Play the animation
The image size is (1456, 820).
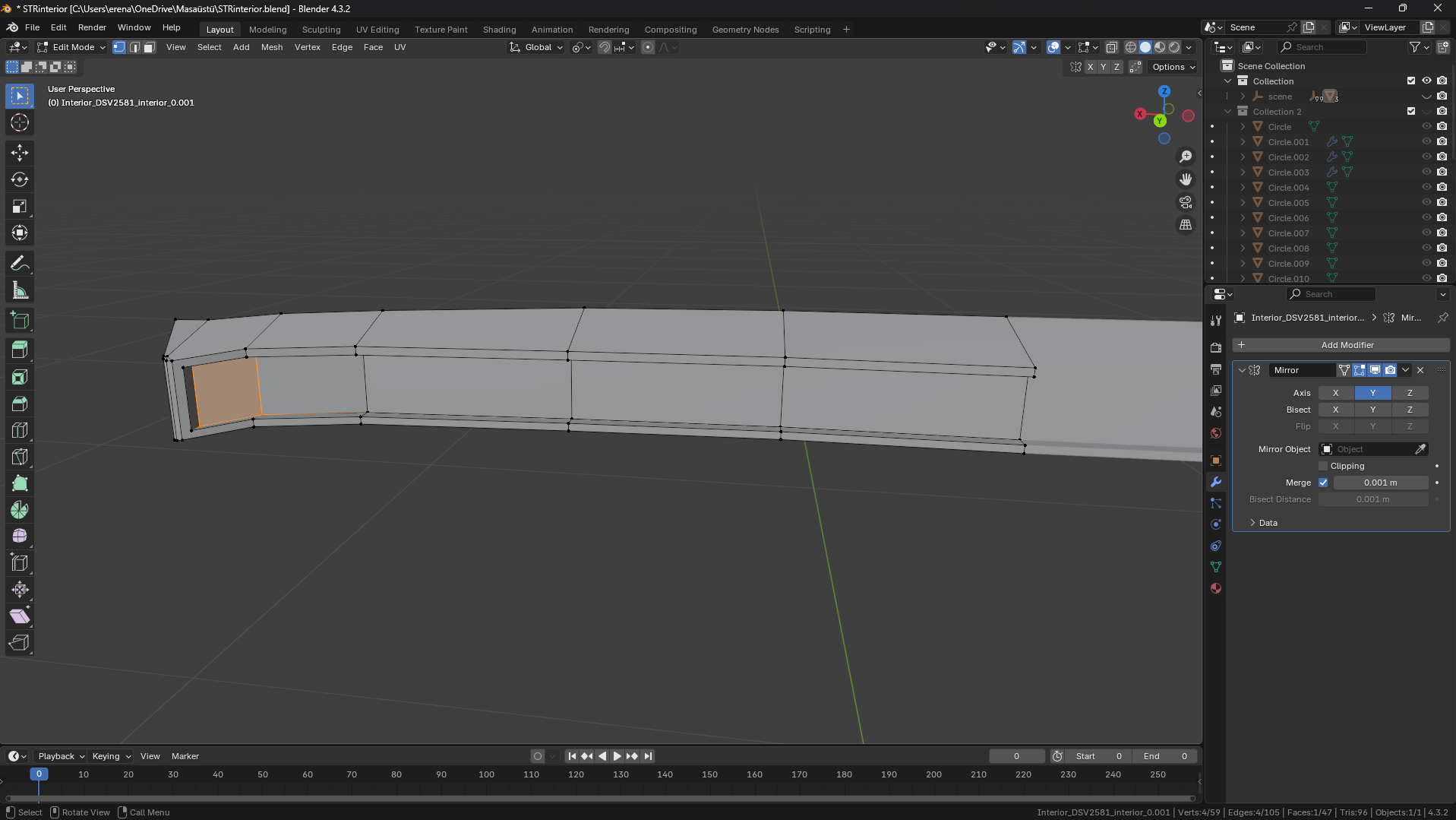click(617, 756)
